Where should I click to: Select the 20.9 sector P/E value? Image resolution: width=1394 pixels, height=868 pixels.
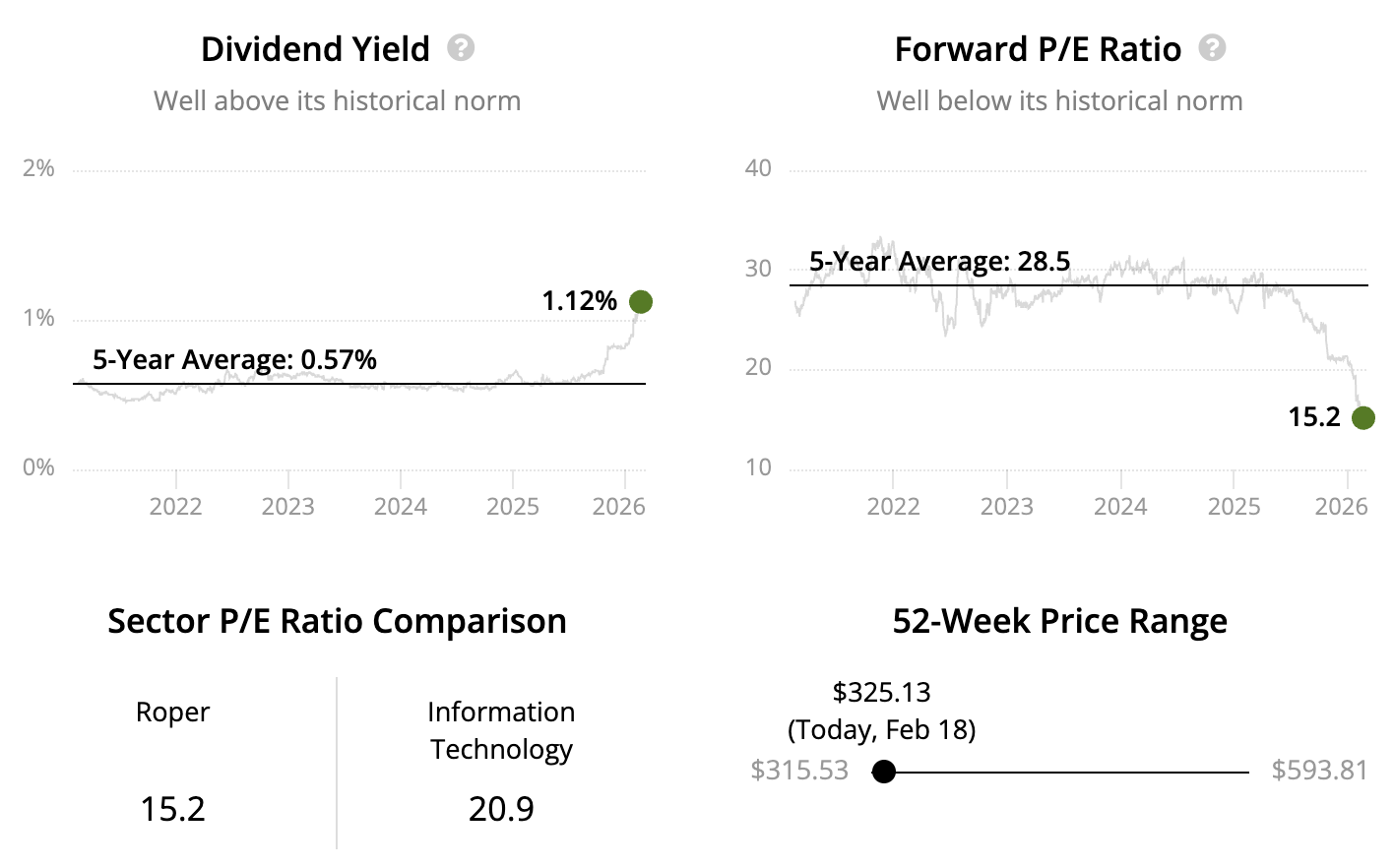coord(501,809)
